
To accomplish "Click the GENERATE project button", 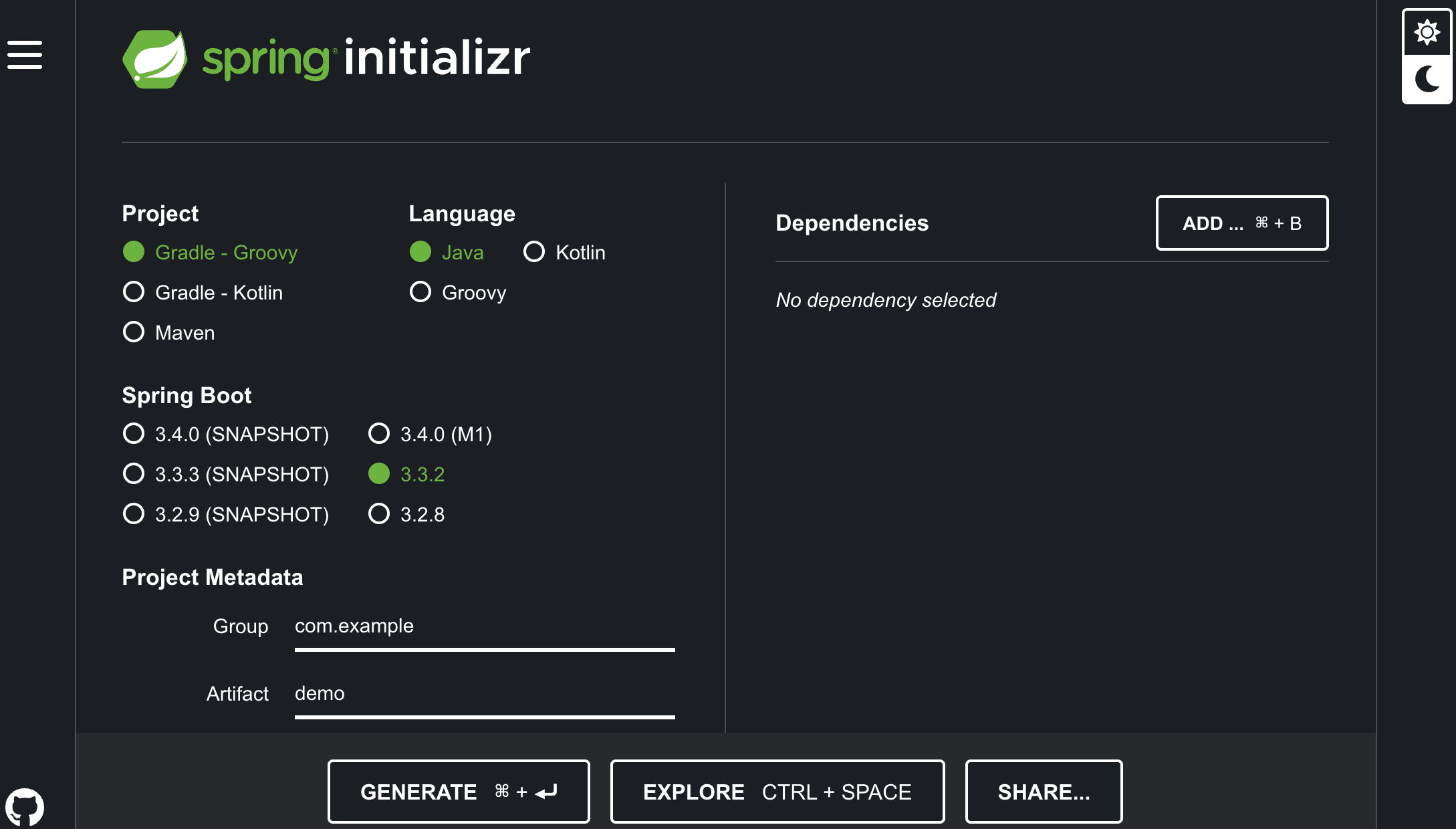I will tap(459, 792).
